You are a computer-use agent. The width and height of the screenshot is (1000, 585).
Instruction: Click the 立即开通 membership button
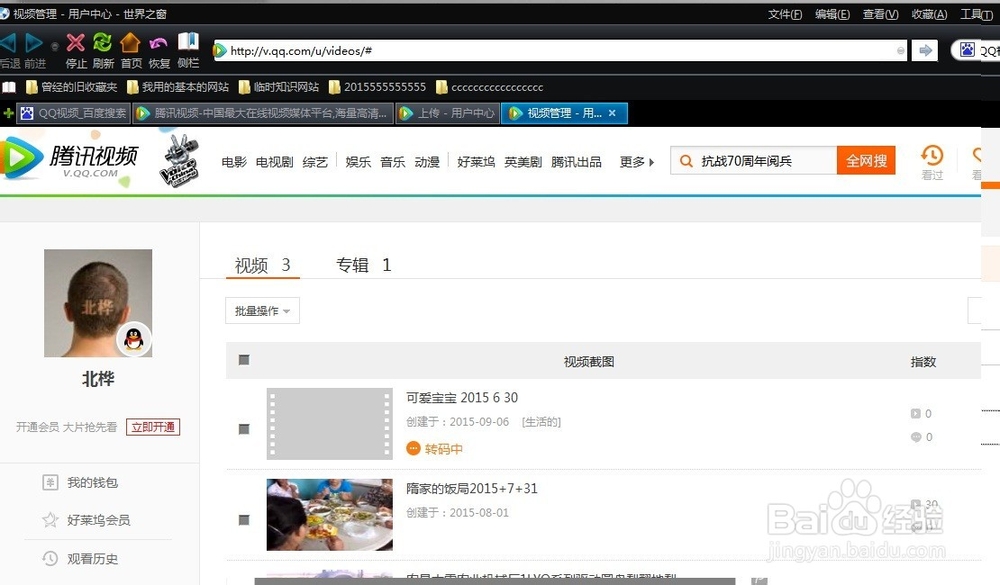coord(153,427)
